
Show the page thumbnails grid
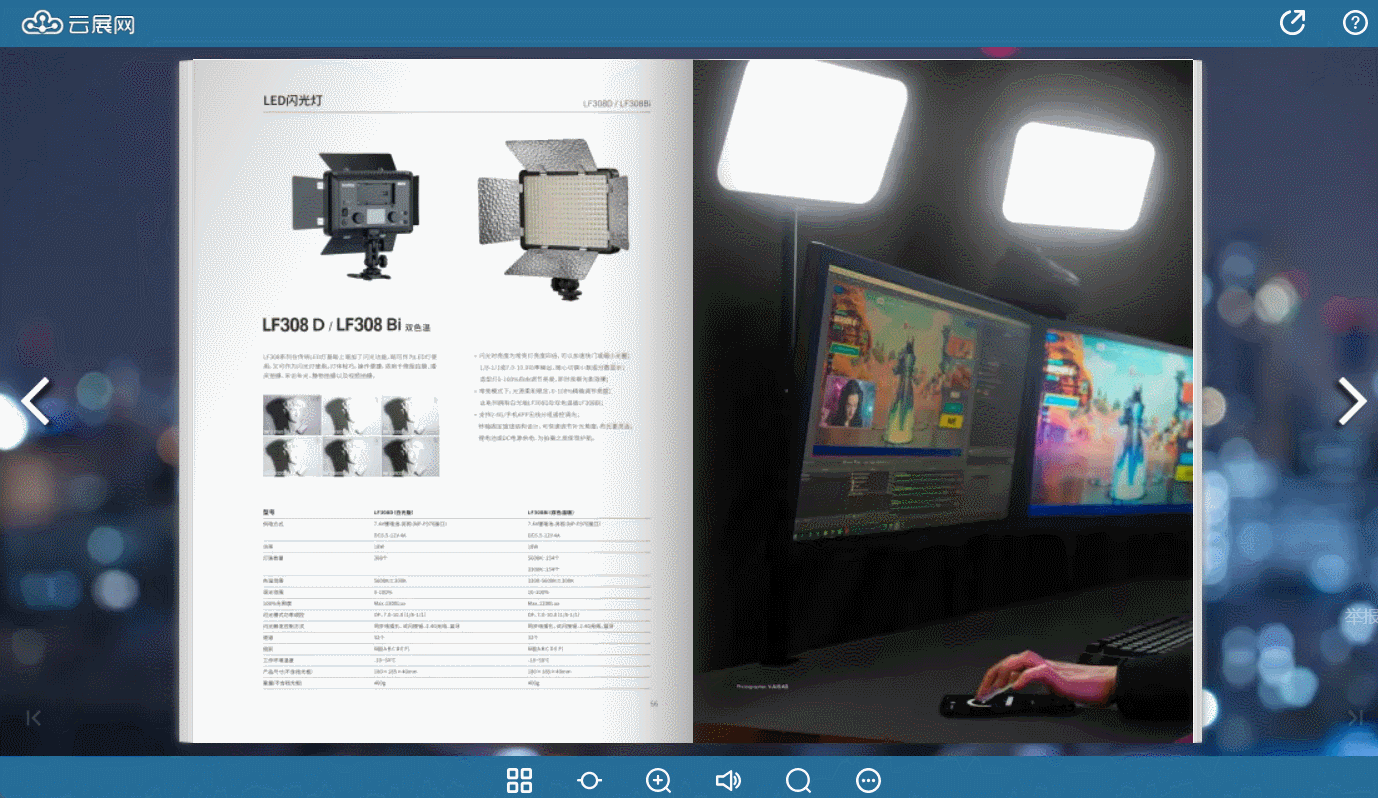pos(519,780)
